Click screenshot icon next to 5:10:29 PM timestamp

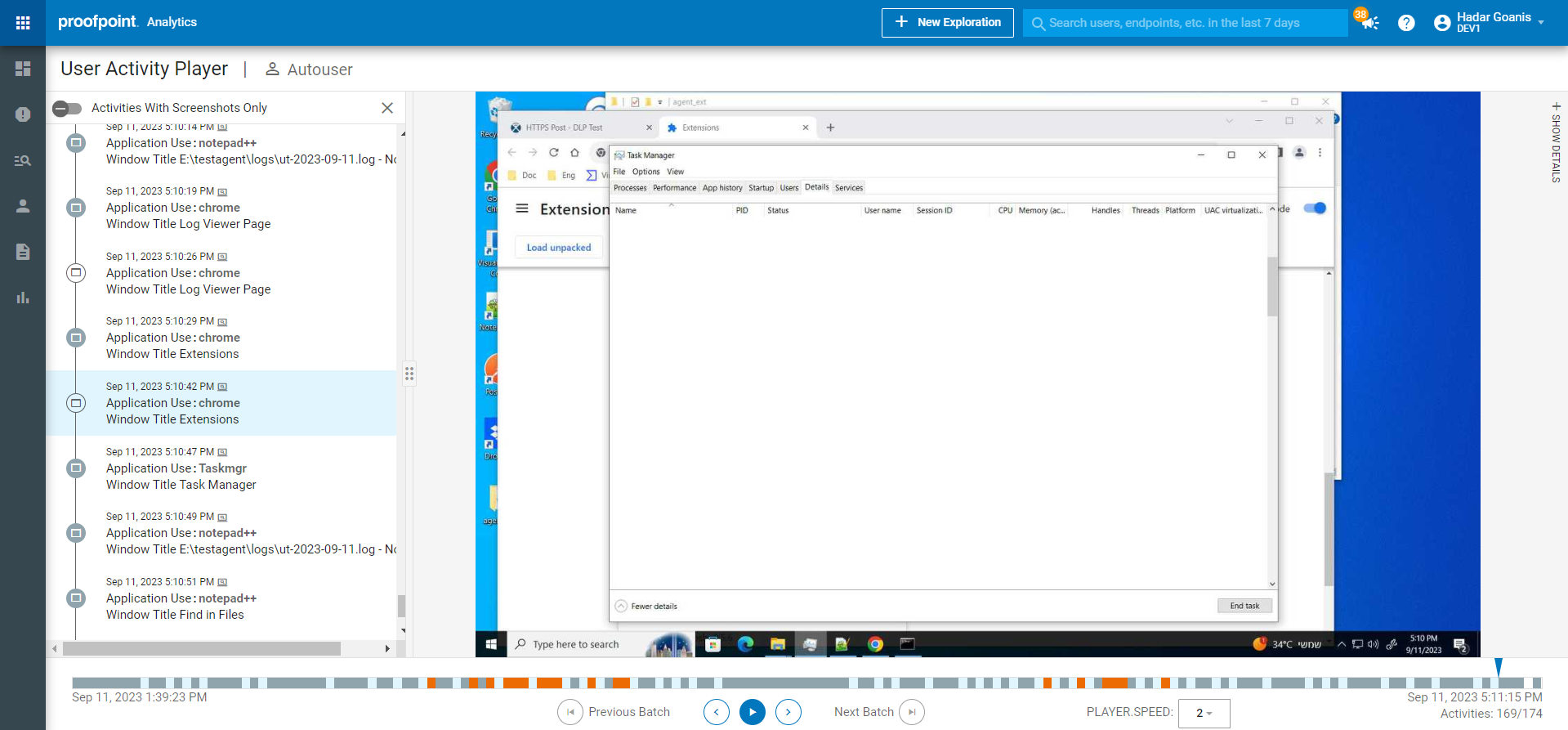pyautogui.click(x=222, y=322)
